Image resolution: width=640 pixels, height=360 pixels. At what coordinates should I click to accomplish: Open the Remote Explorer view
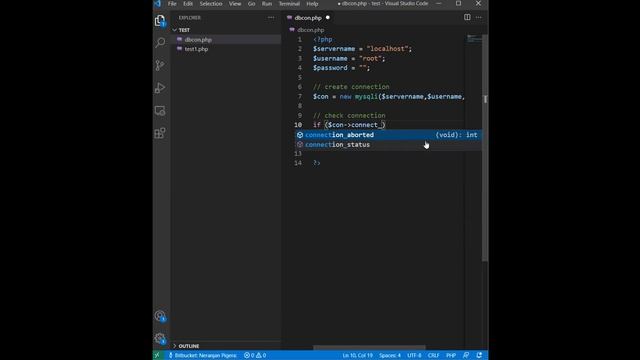[160, 111]
